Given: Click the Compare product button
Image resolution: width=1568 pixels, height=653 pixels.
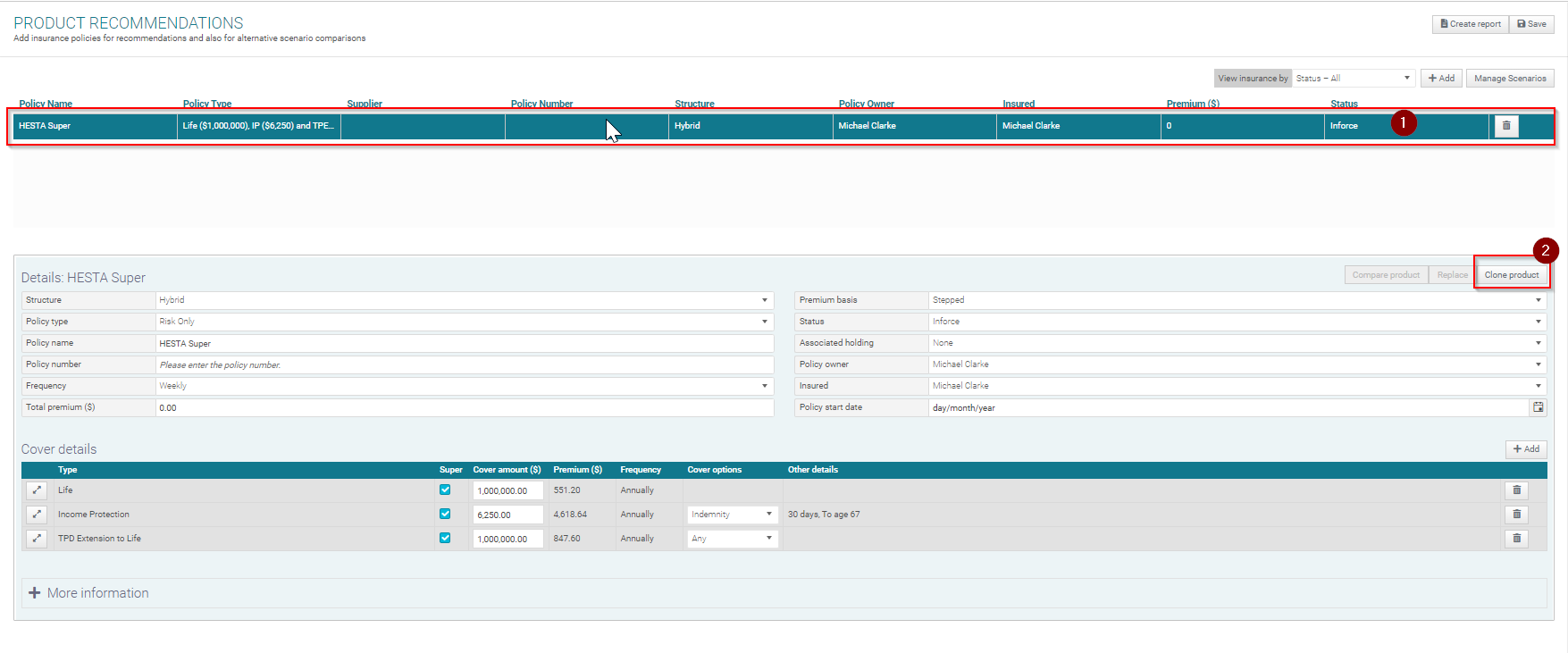Looking at the screenshot, I should pyautogui.click(x=1386, y=275).
